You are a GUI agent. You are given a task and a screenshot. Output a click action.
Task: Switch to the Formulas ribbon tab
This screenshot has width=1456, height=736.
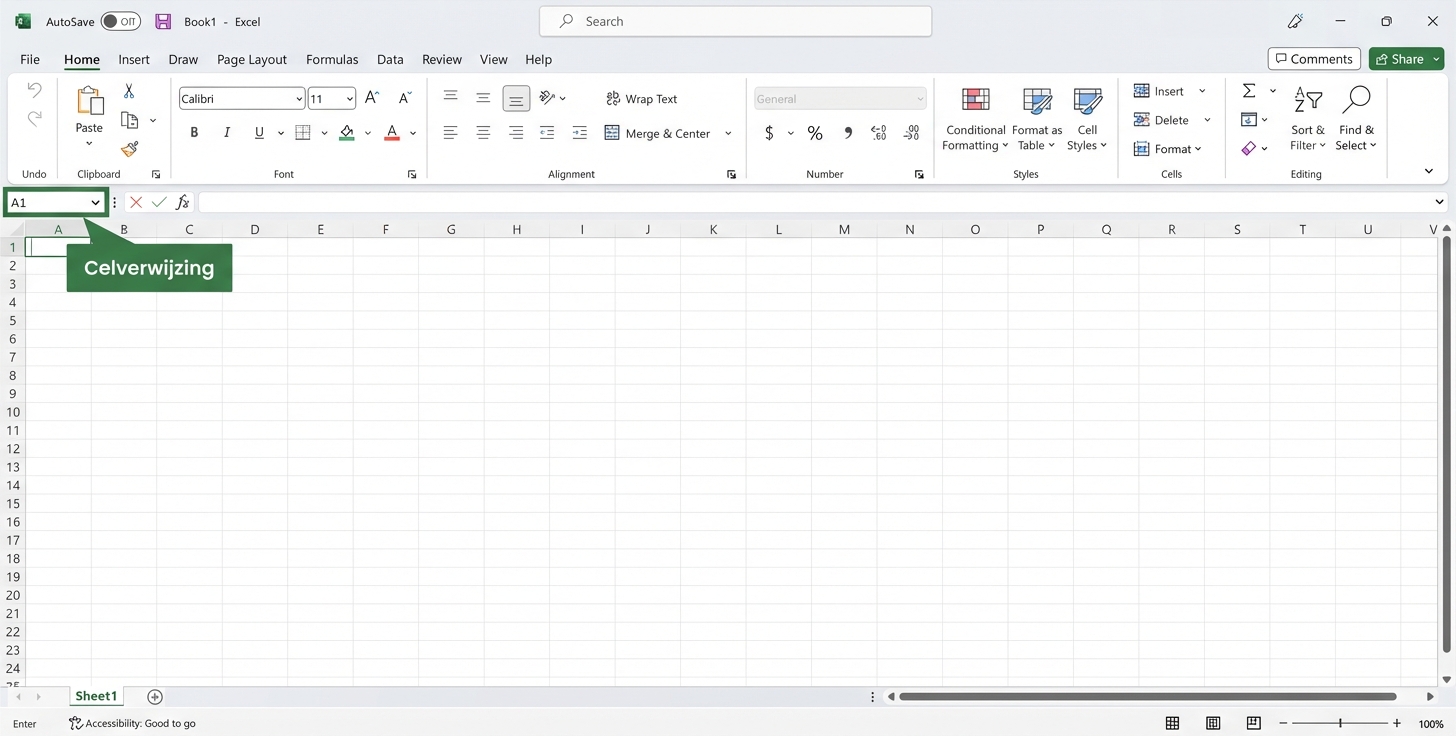[332, 59]
